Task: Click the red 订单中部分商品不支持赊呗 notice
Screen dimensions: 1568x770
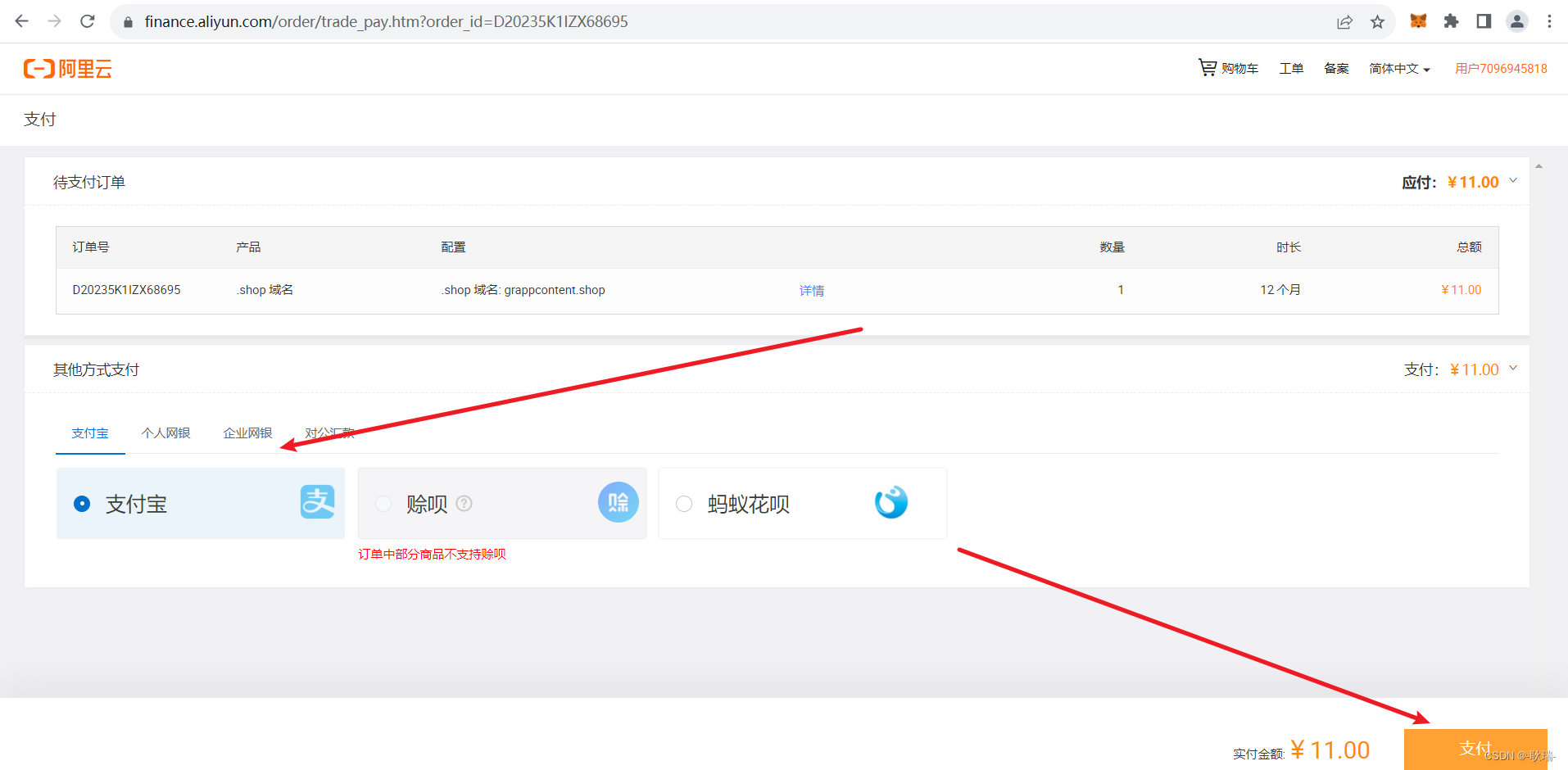Action: [432, 554]
